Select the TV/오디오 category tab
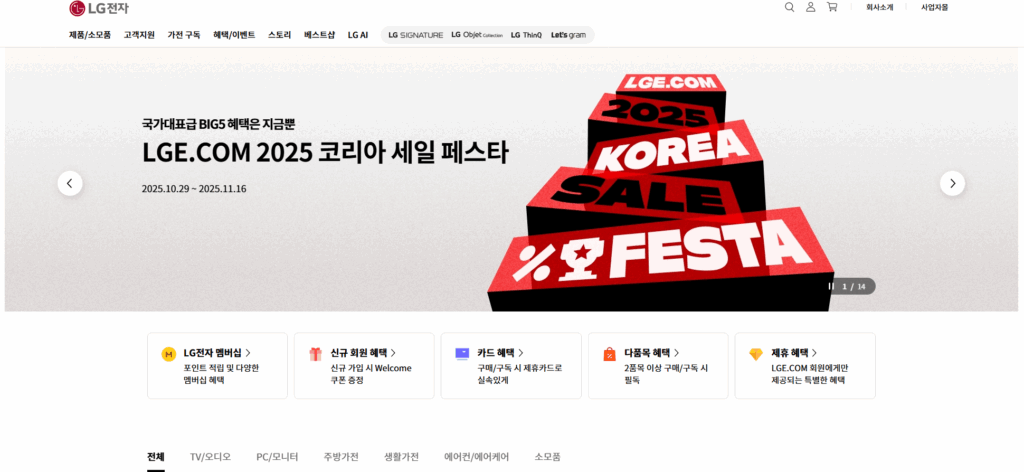This screenshot has width=1024, height=472. [210, 457]
